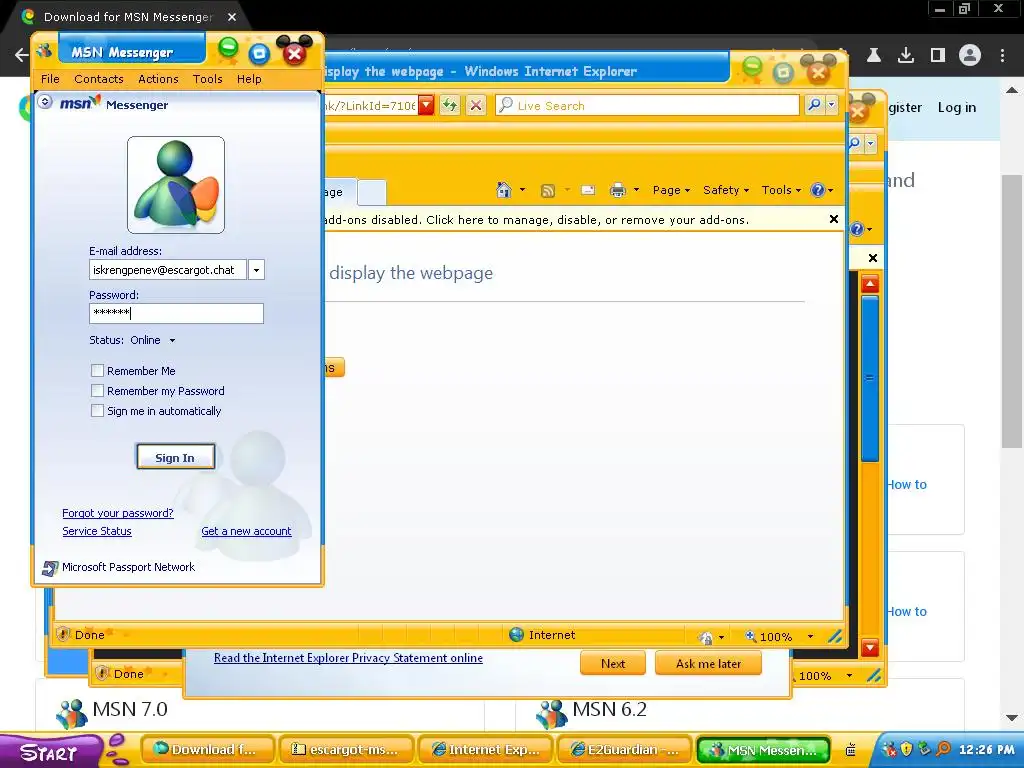Click the Sign In button
The height and width of the screenshot is (768, 1024).
175,458
